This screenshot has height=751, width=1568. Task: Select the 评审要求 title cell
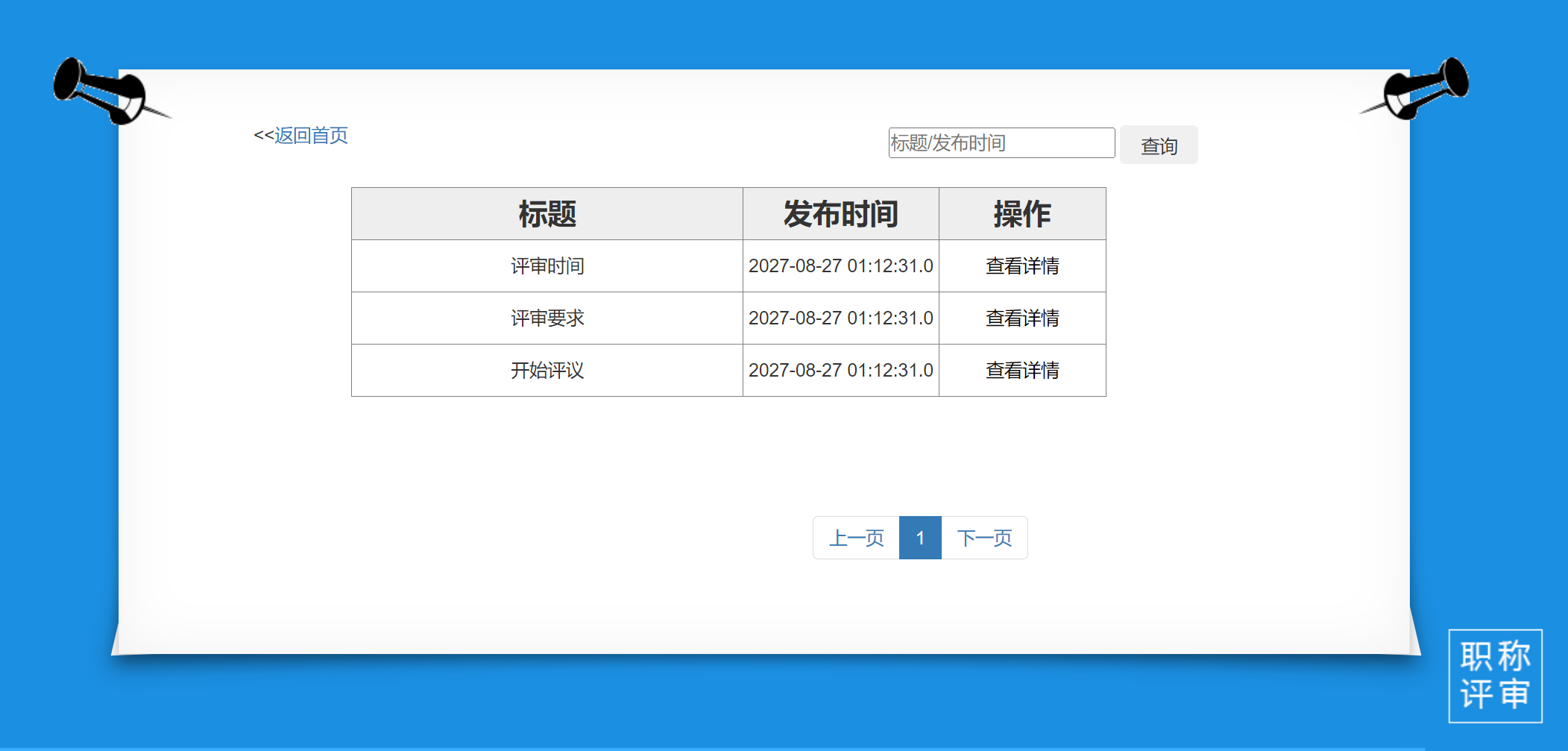pos(547,318)
